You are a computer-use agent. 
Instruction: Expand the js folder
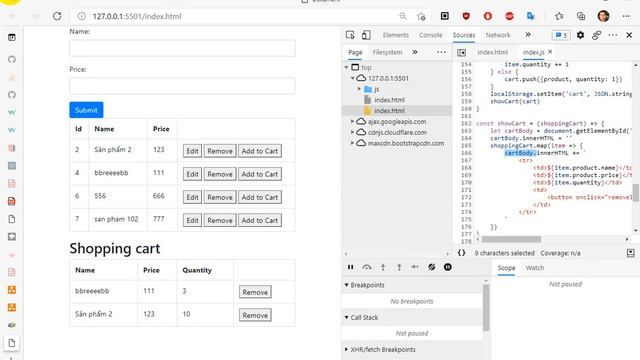tap(359, 89)
